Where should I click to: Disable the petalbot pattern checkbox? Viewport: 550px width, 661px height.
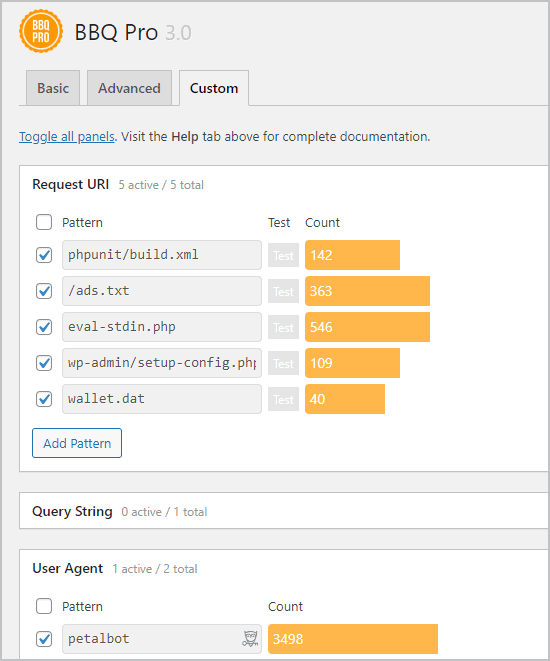coord(44,639)
